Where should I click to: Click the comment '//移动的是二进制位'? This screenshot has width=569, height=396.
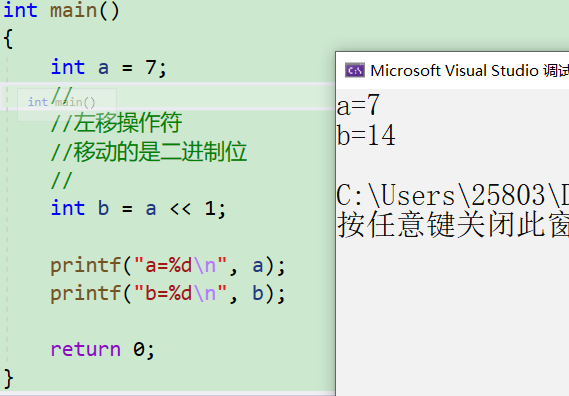click(149, 151)
